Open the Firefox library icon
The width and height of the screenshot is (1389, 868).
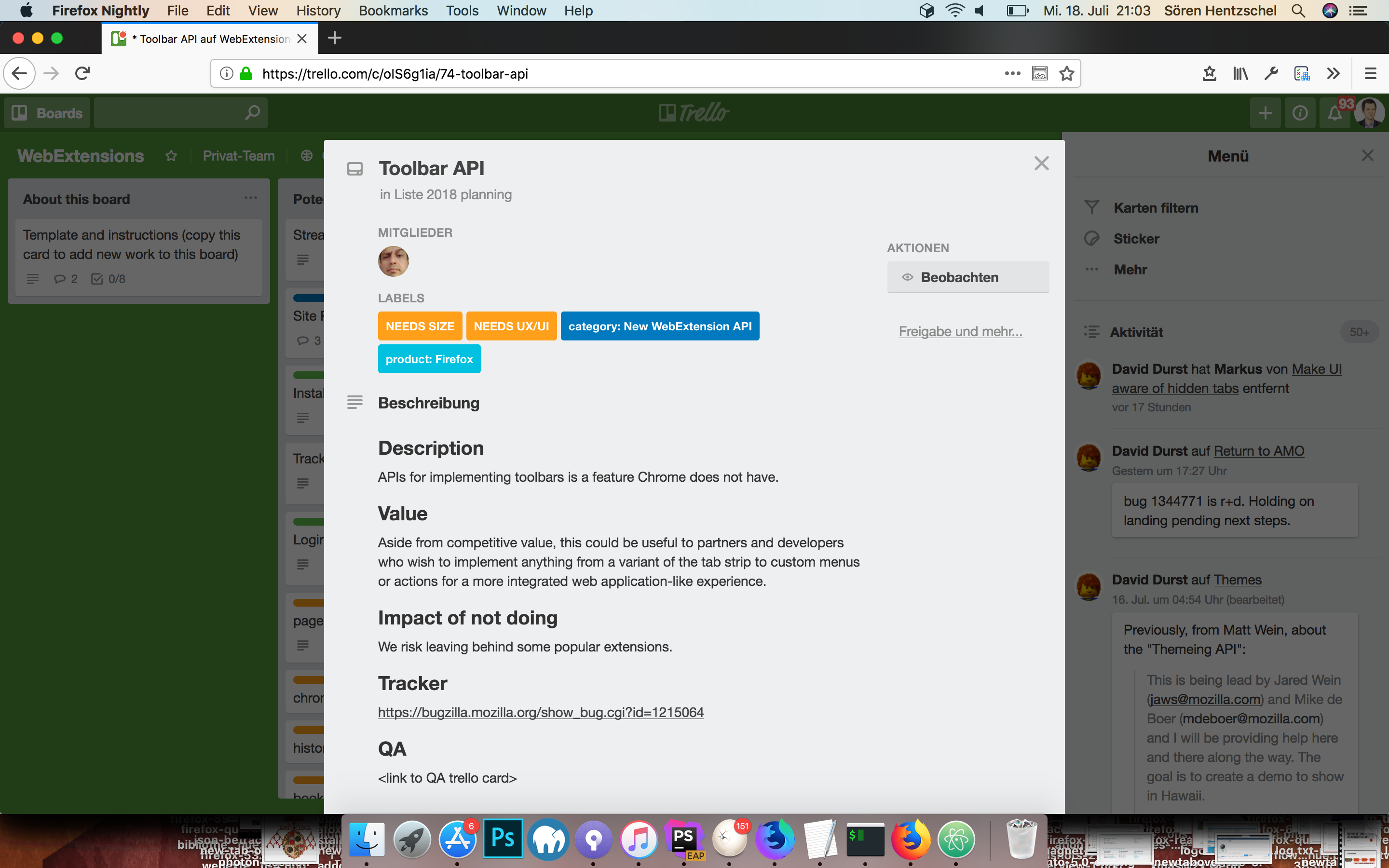click(x=1240, y=73)
